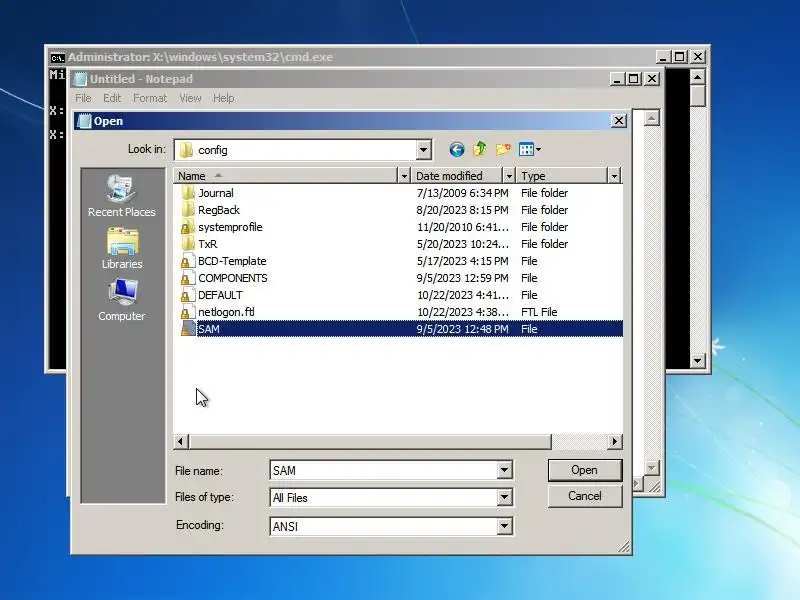The width and height of the screenshot is (800, 600).
Task: Select the systemprofile folder name
Action: [230, 227]
